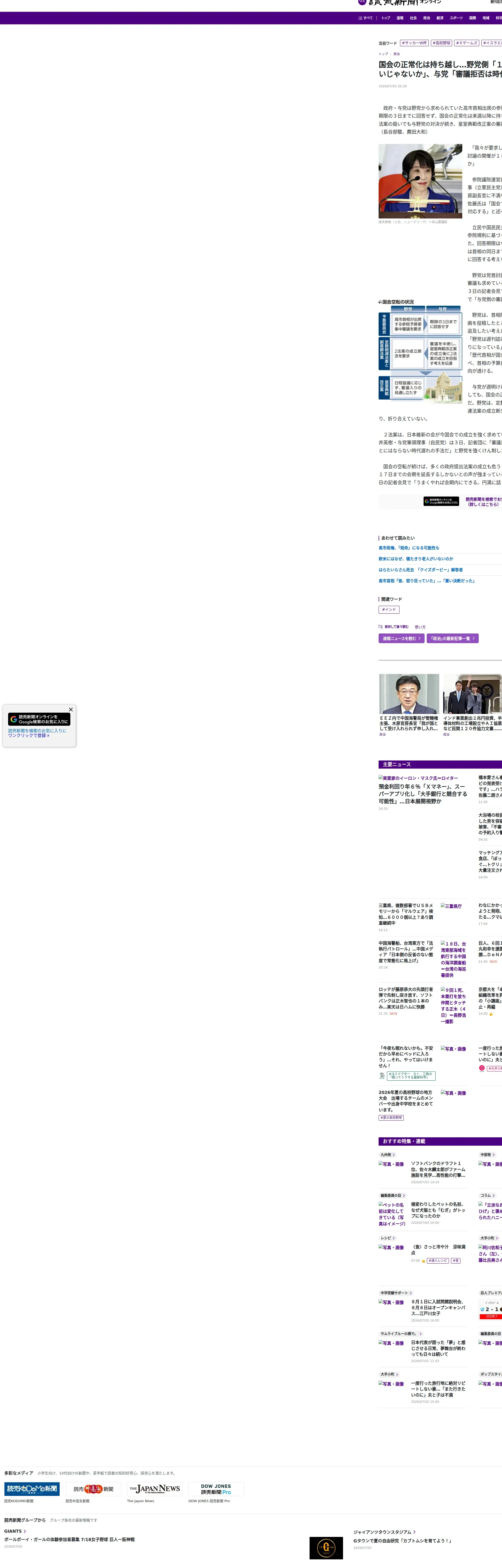This screenshot has width=502, height=1568.
Task: Open link はらたいらさん死去 「クイズダービー」解答者
Action: pos(420,570)
